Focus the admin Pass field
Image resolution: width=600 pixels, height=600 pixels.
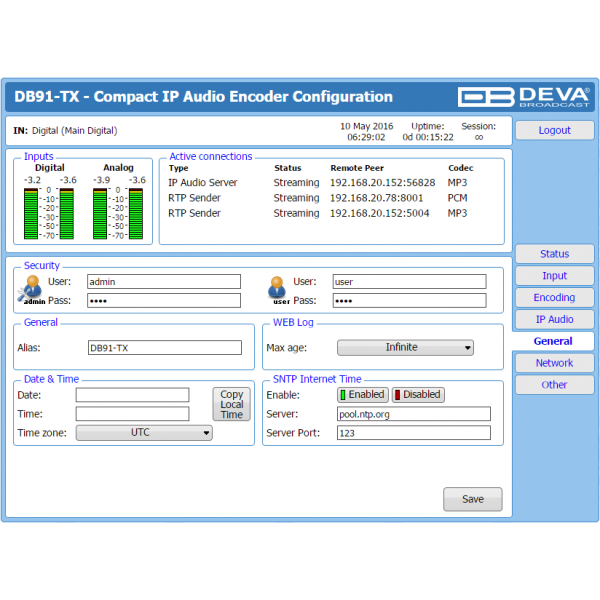point(164,301)
